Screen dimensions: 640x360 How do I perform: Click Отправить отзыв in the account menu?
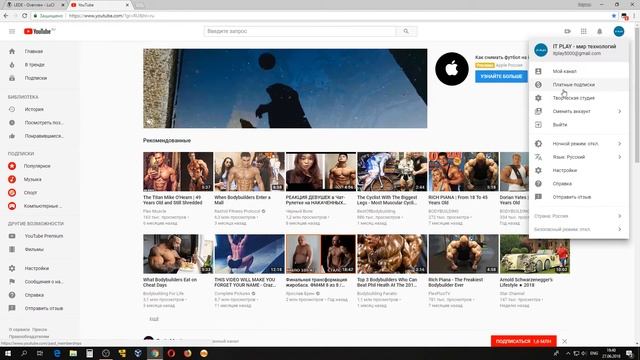click(579, 197)
